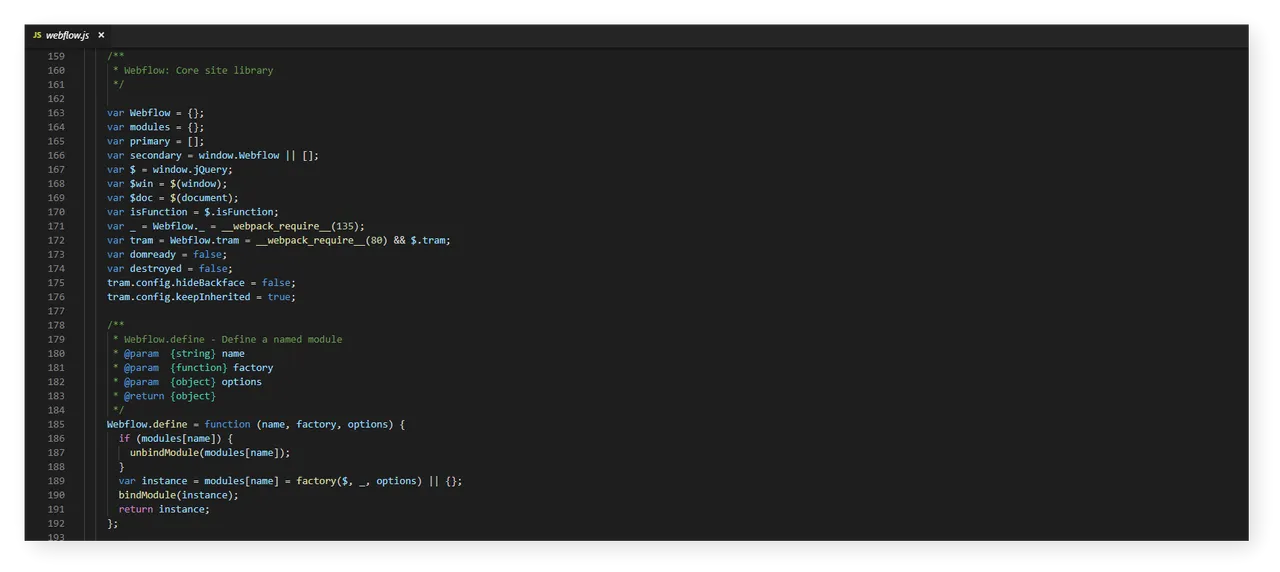Screen dimensions: 1280x572
Task: Click 'window.Webflow || []' in secondary line
Action: [258, 155]
